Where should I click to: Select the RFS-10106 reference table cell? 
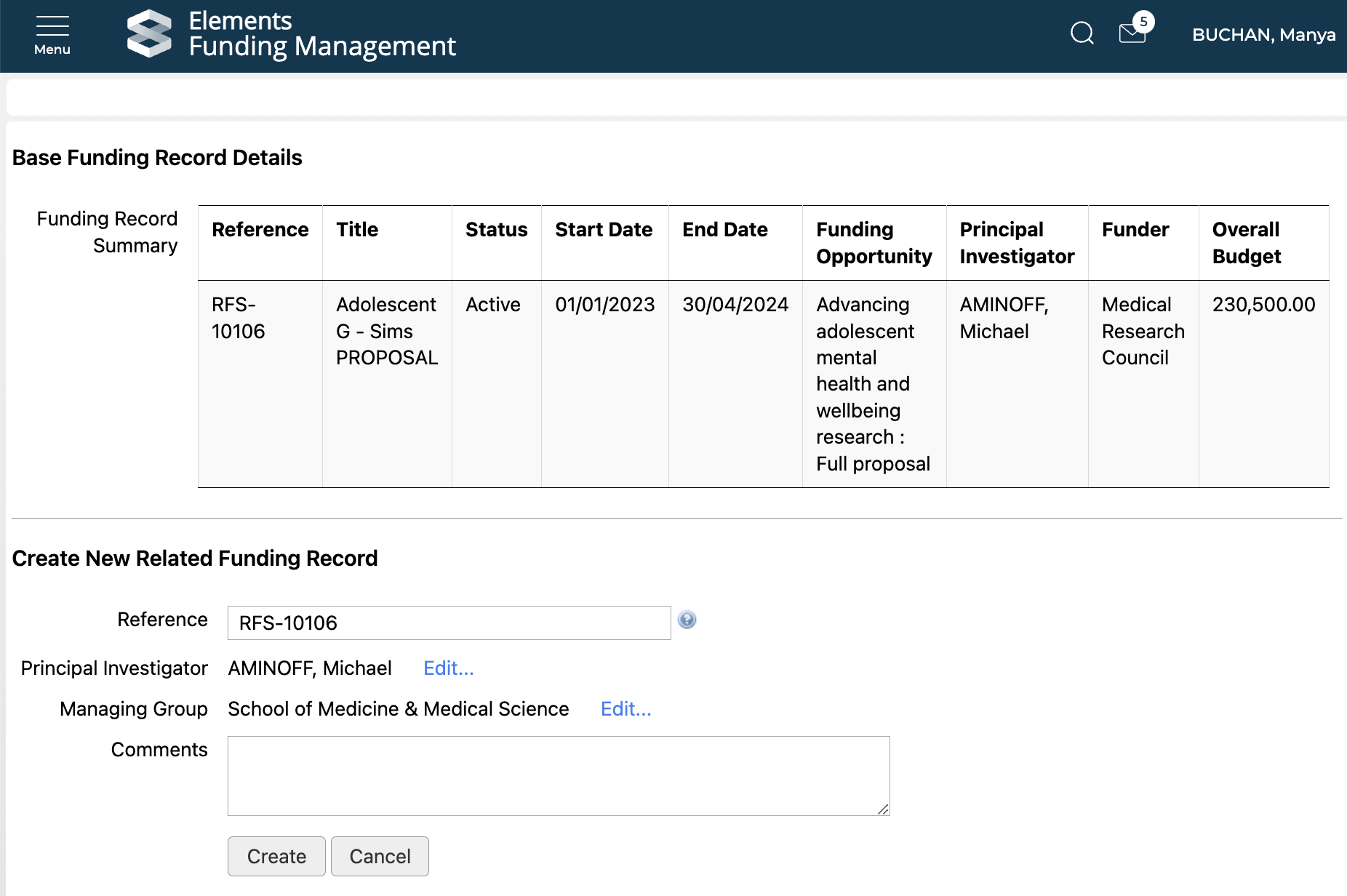[239, 318]
